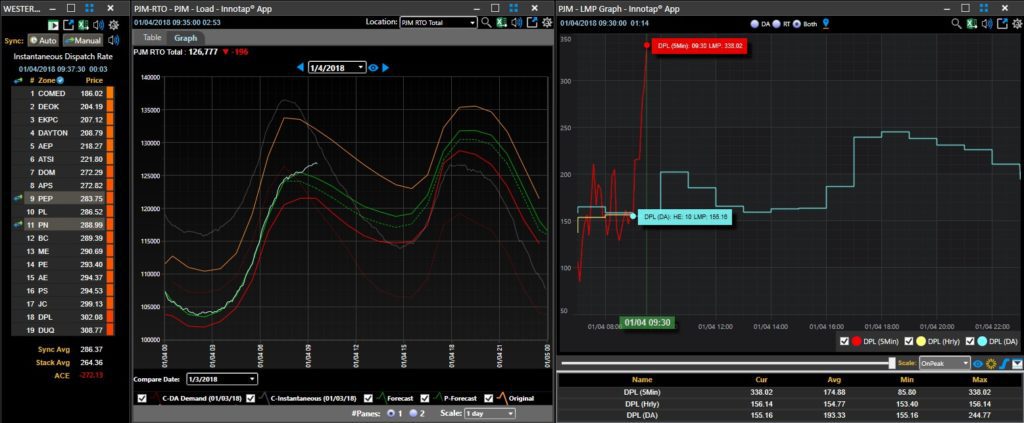The image size is (1024, 423).
Task: Pop out the PJM Load window
Action: [x=532, y=22]
